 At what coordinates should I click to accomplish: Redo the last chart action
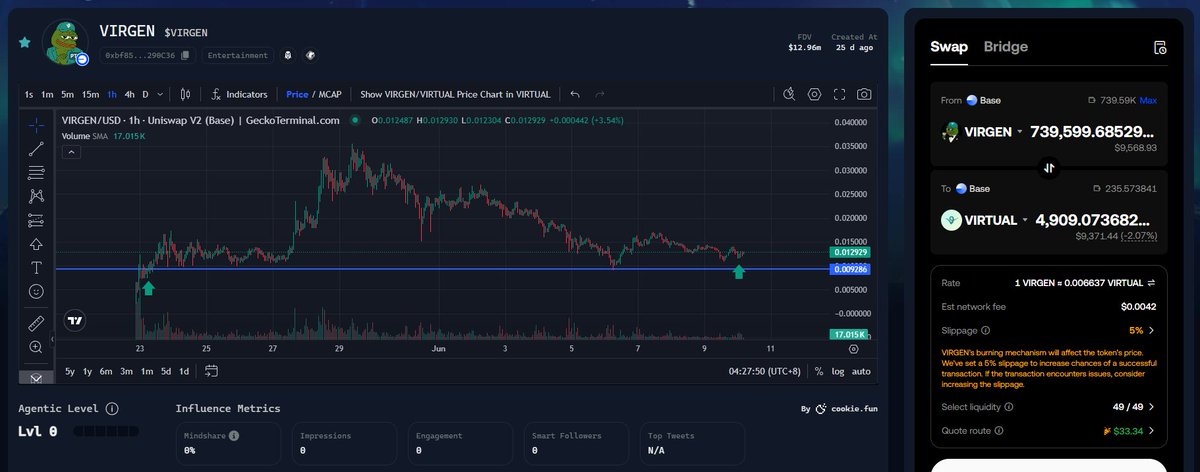[600, 94]
